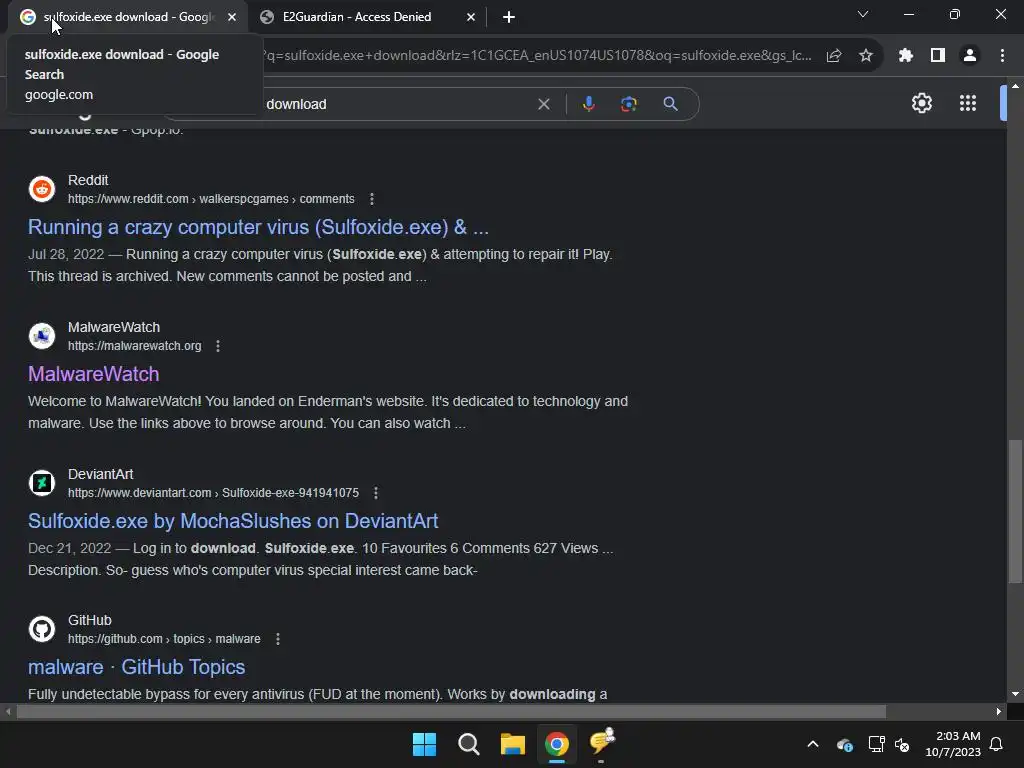Image resolution: width=1024 pixels, height=768 pixels.
Task: Click the horizontal scrollbar left arrow
Action: click(x=8, y=712)
